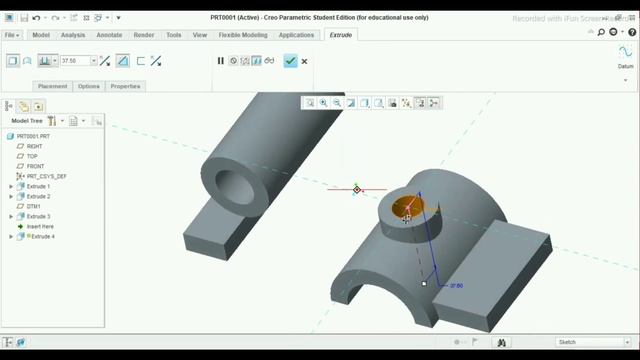Open the quick access customize arrow
The image size is (640, 360).
[x=118, y=18]
